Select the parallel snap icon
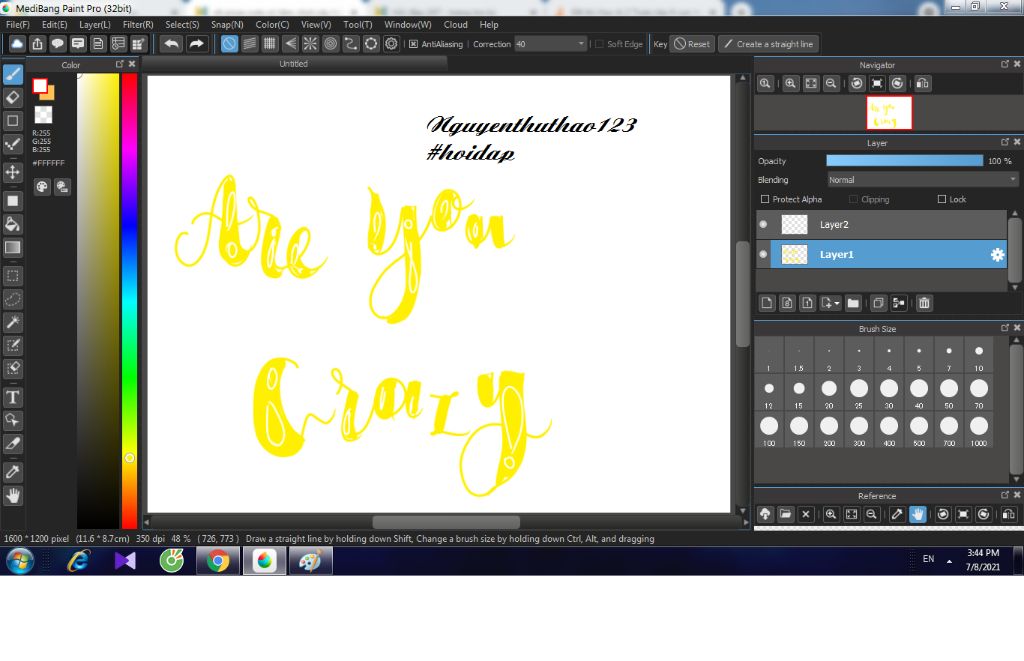The width and height of the screenshot is (1024, 661). [x=249, y=44]
